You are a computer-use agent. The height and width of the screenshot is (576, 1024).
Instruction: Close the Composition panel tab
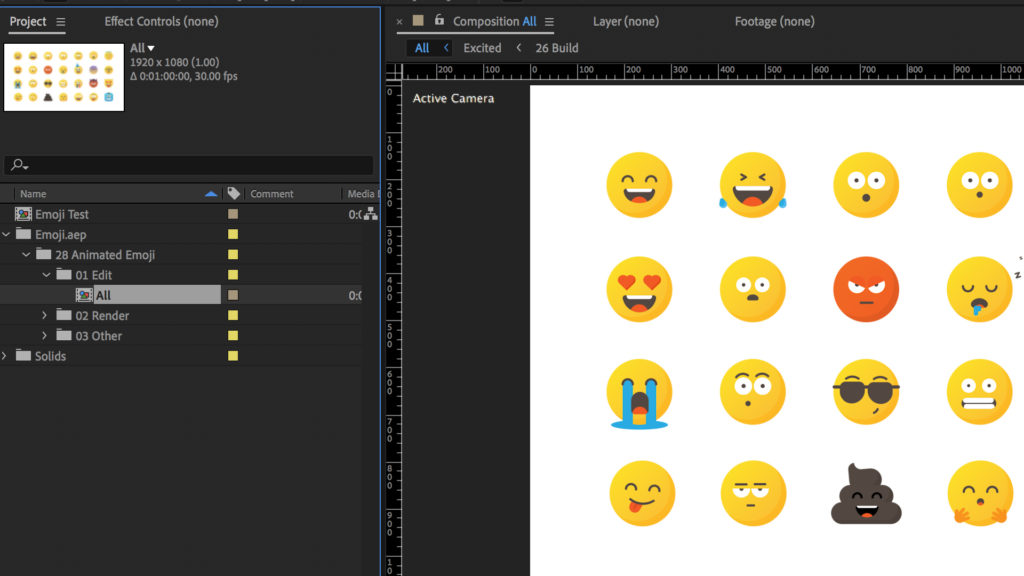tap(400, 21)
